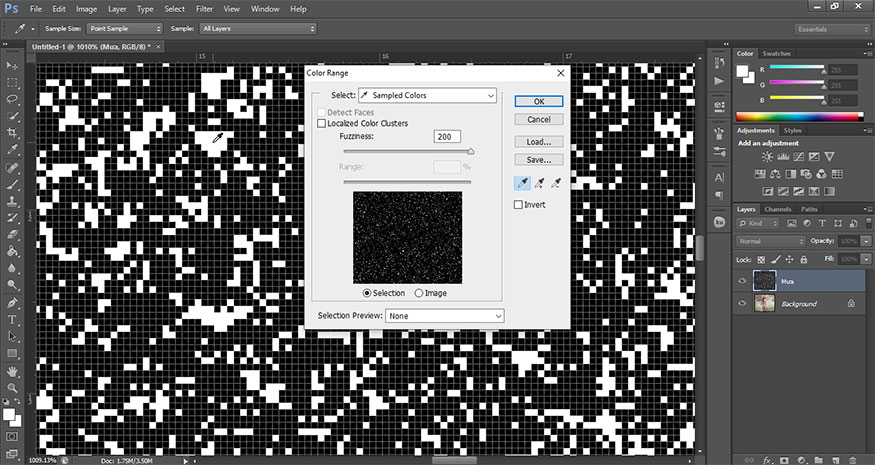Open the Opacity slider dropdown arrow
Viewport: 875px width, 465px height.
(866, 242)
